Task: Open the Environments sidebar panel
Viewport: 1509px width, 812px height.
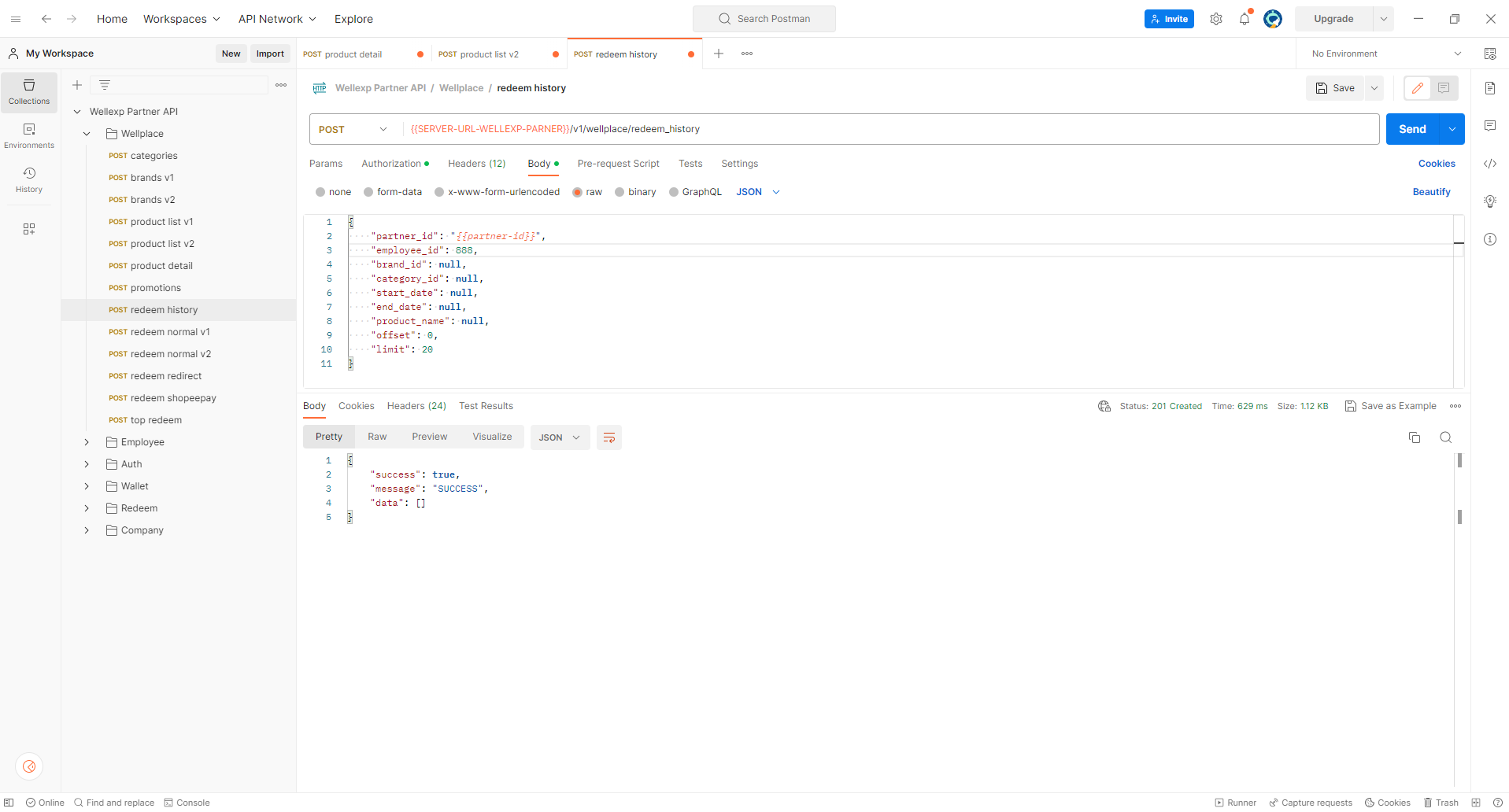Action: tap(29, 135)
